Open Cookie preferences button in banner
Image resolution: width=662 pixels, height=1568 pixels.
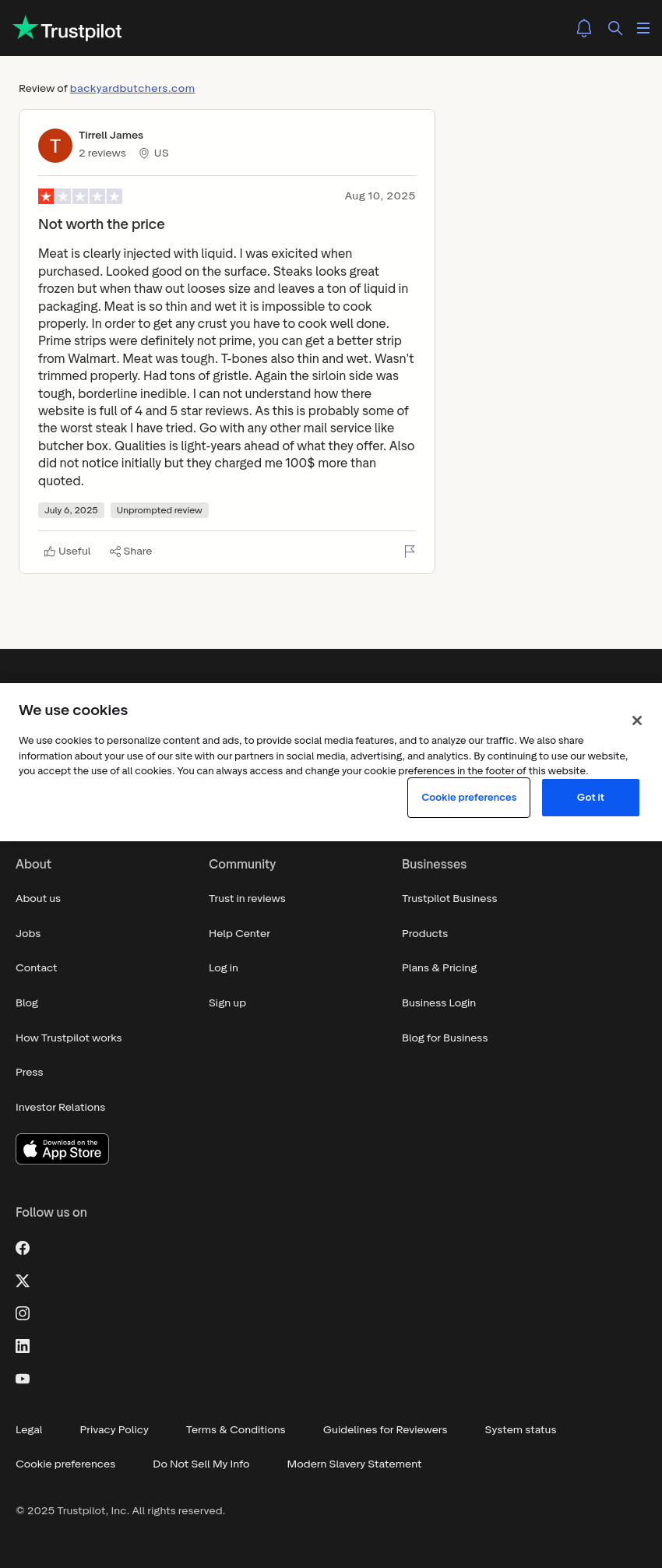tap(469, 798)
